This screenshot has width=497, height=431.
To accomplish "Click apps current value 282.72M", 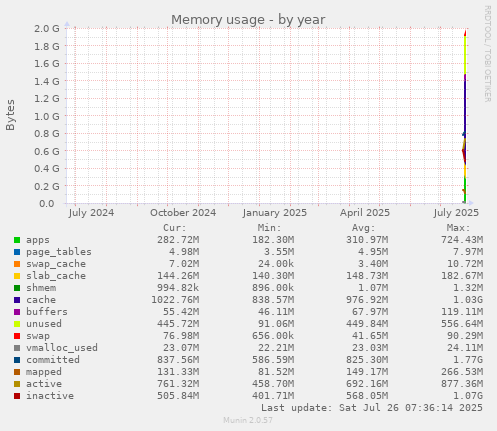I will 178,240.
